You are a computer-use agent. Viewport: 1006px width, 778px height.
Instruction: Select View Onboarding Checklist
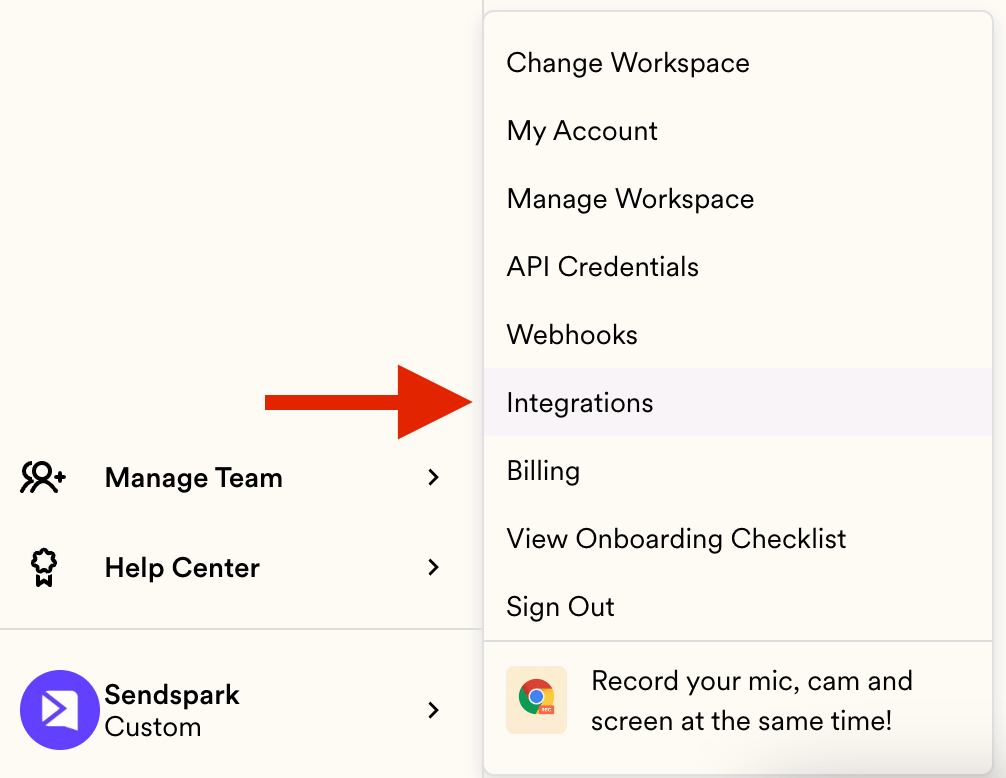pyautogui.click(x=738, y=539)
